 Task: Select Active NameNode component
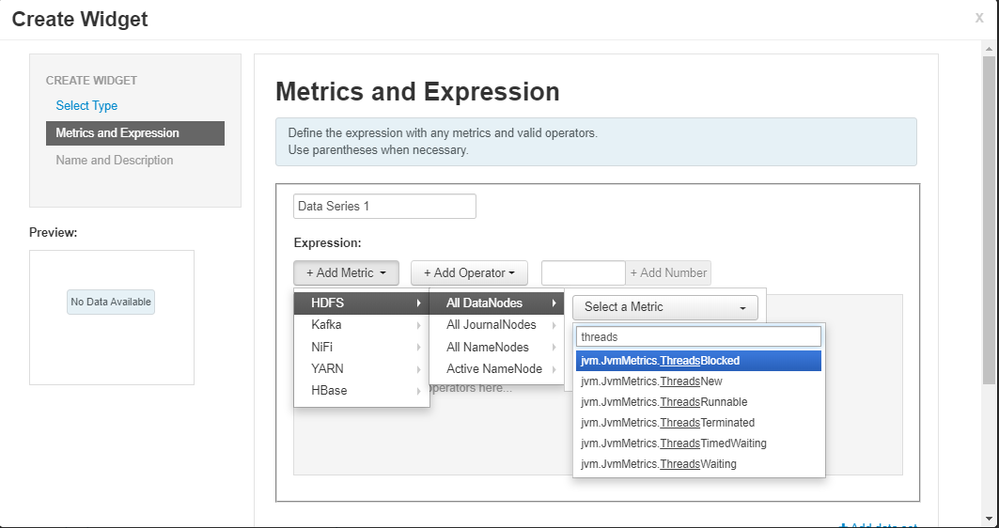497,369
